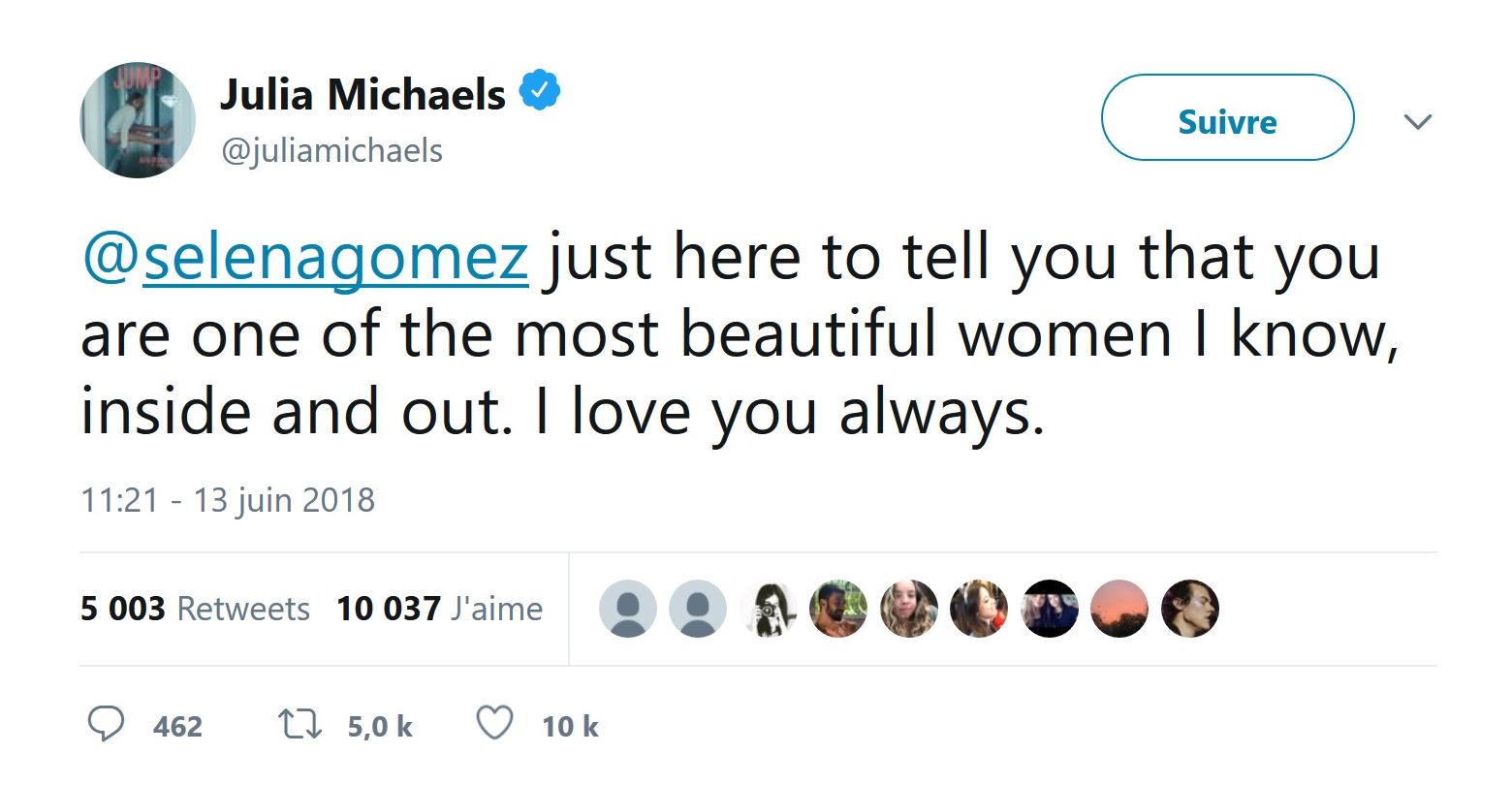View the 5 003 Retweets list
The image size is (1512, 785).
195,609
